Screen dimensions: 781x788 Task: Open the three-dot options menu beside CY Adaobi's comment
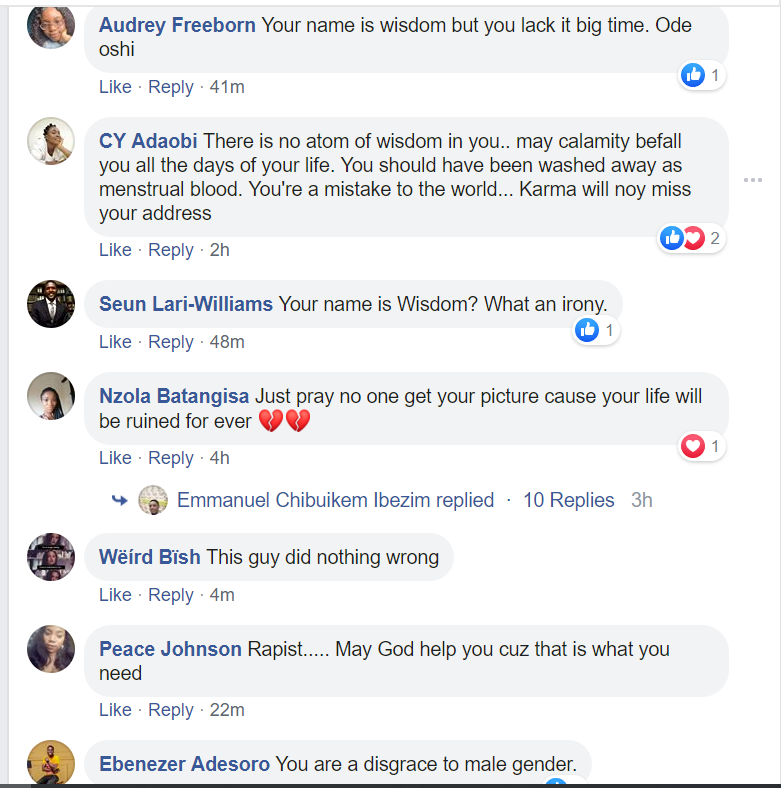point(753,180)
